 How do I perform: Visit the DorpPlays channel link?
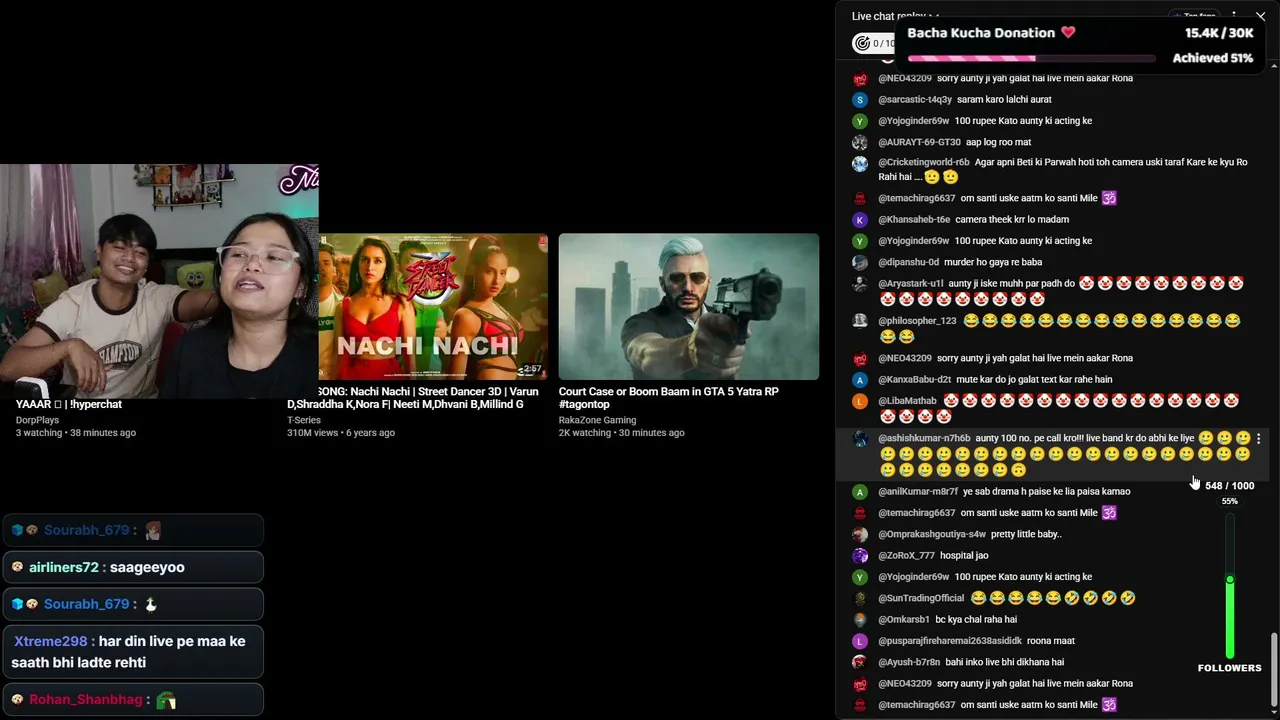tap(37, 420)
